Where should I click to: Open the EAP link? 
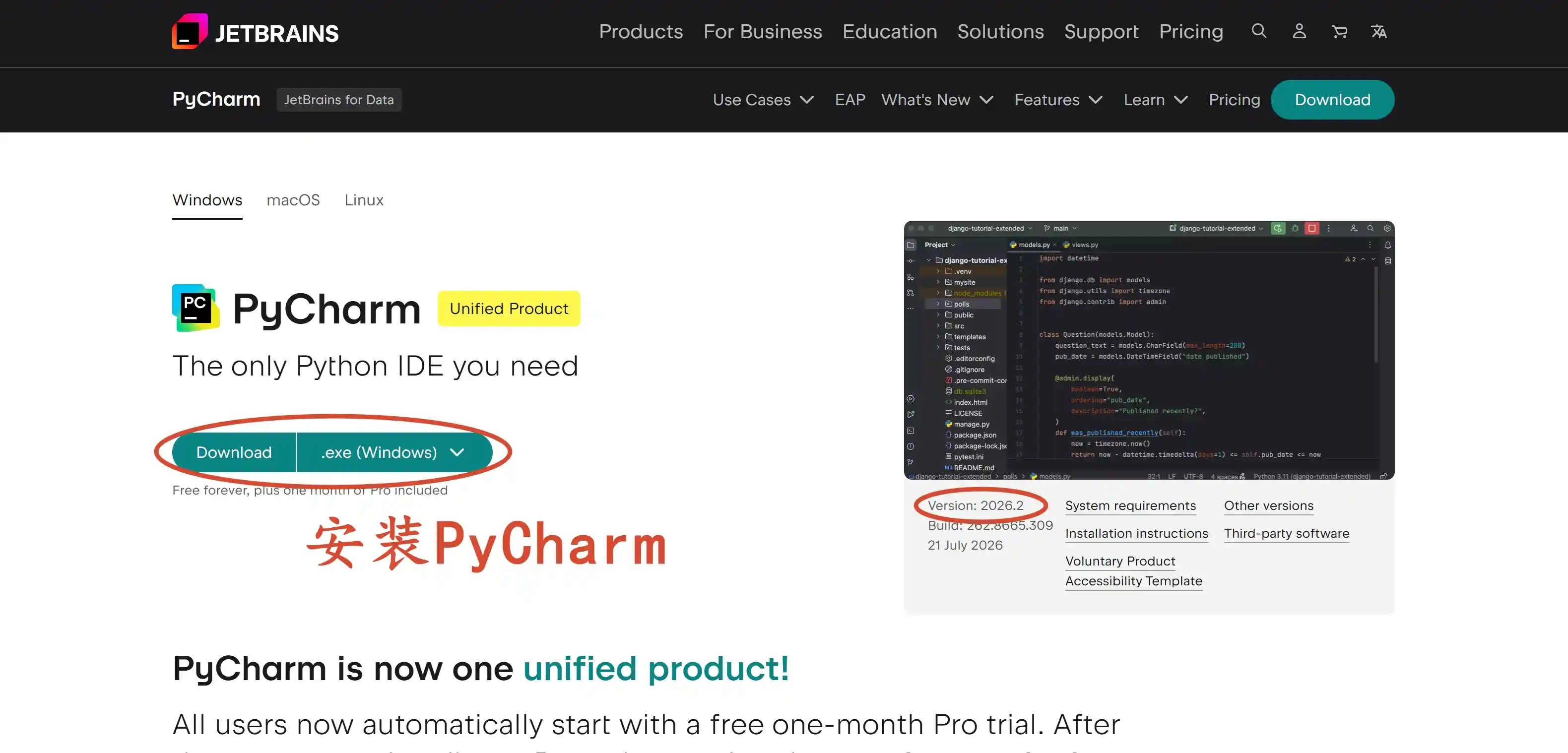tap(849, 100)
